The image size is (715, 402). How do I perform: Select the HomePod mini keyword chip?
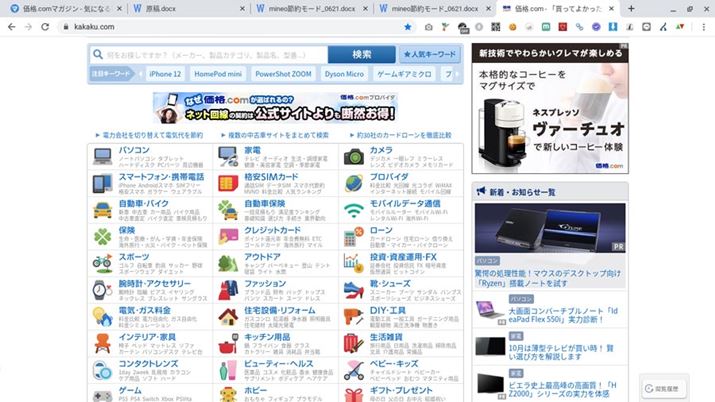click(x=218, y=74)
